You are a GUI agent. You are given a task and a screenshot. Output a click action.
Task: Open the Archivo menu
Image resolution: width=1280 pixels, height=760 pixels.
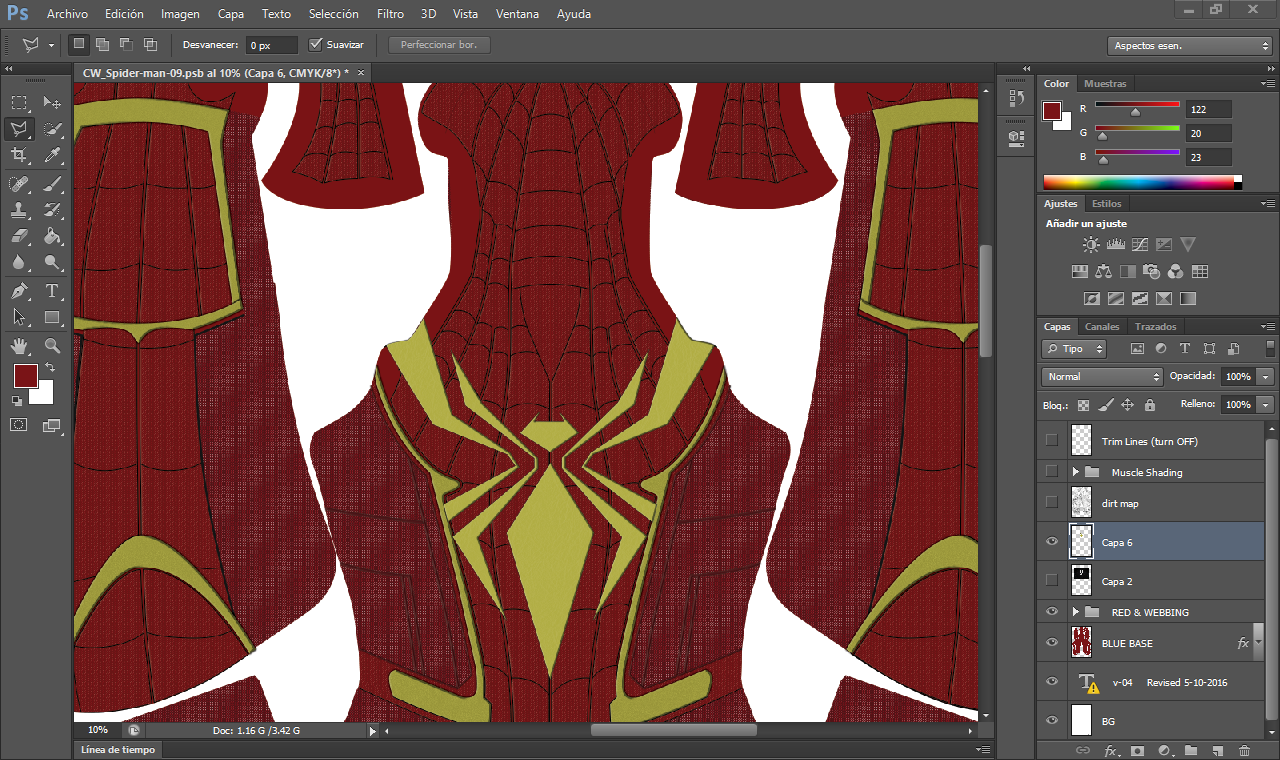tap(67, 14)
